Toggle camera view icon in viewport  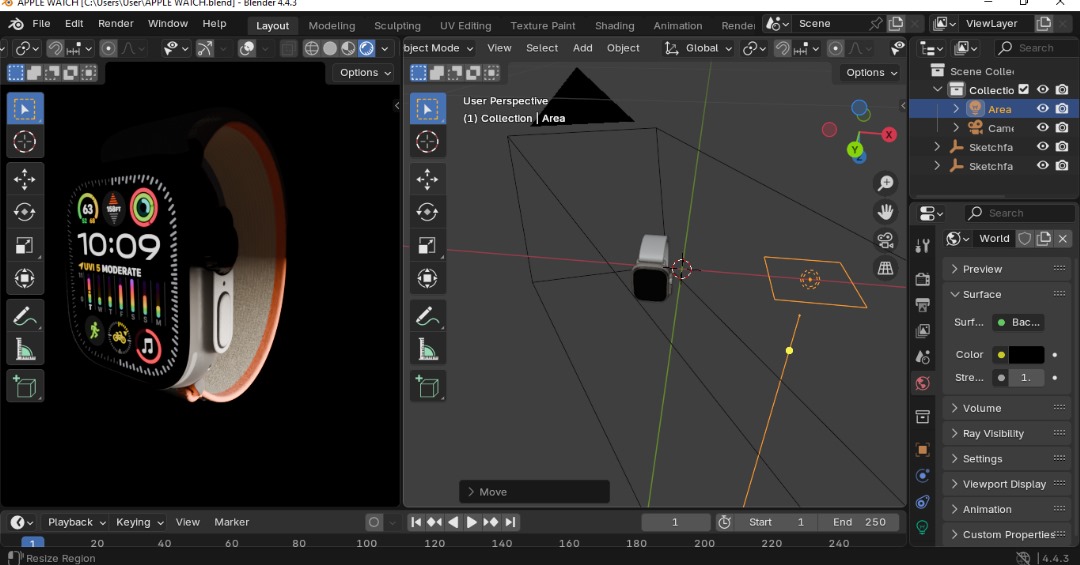click(x=885, y=240)
